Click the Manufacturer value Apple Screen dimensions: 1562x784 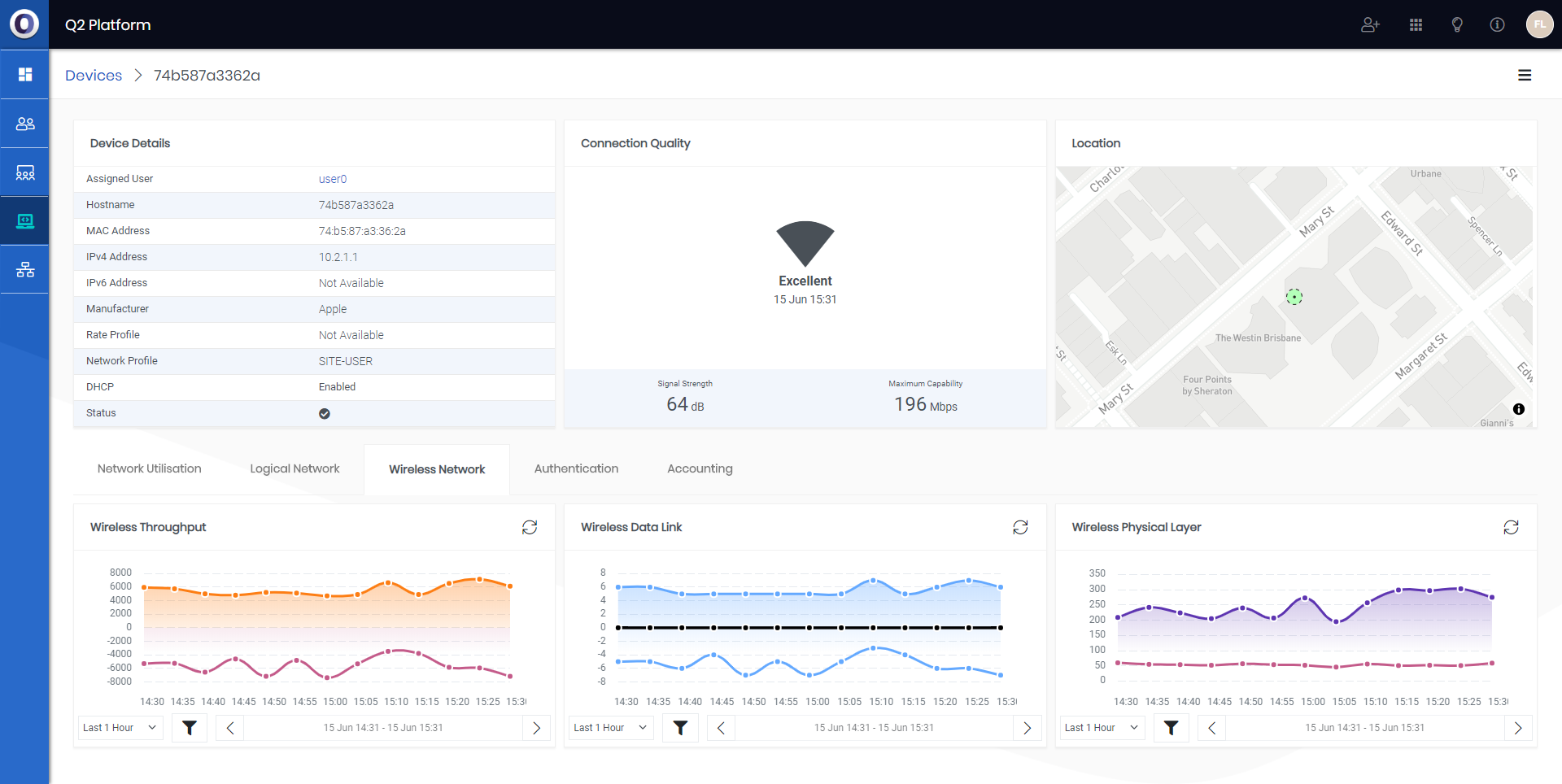coord(333,309)
